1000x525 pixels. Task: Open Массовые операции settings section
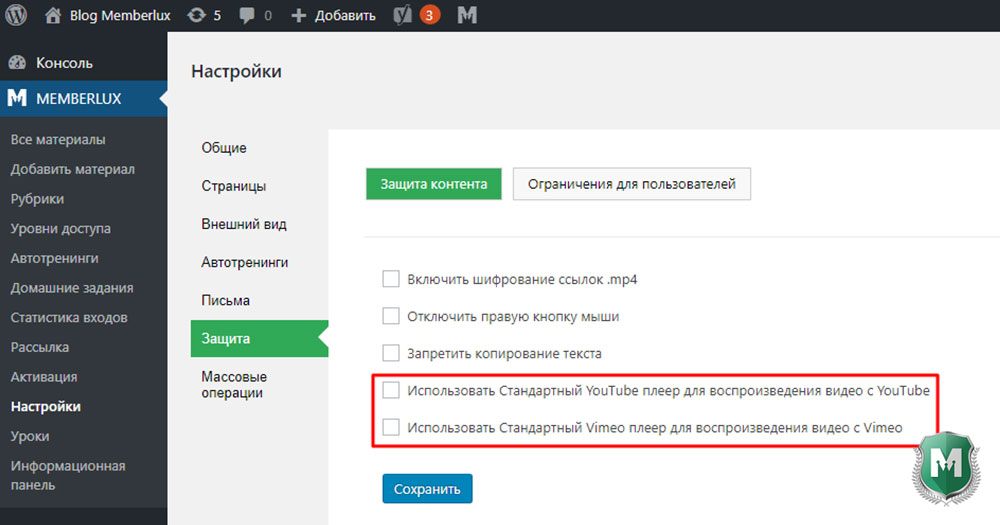pos(234,385)
